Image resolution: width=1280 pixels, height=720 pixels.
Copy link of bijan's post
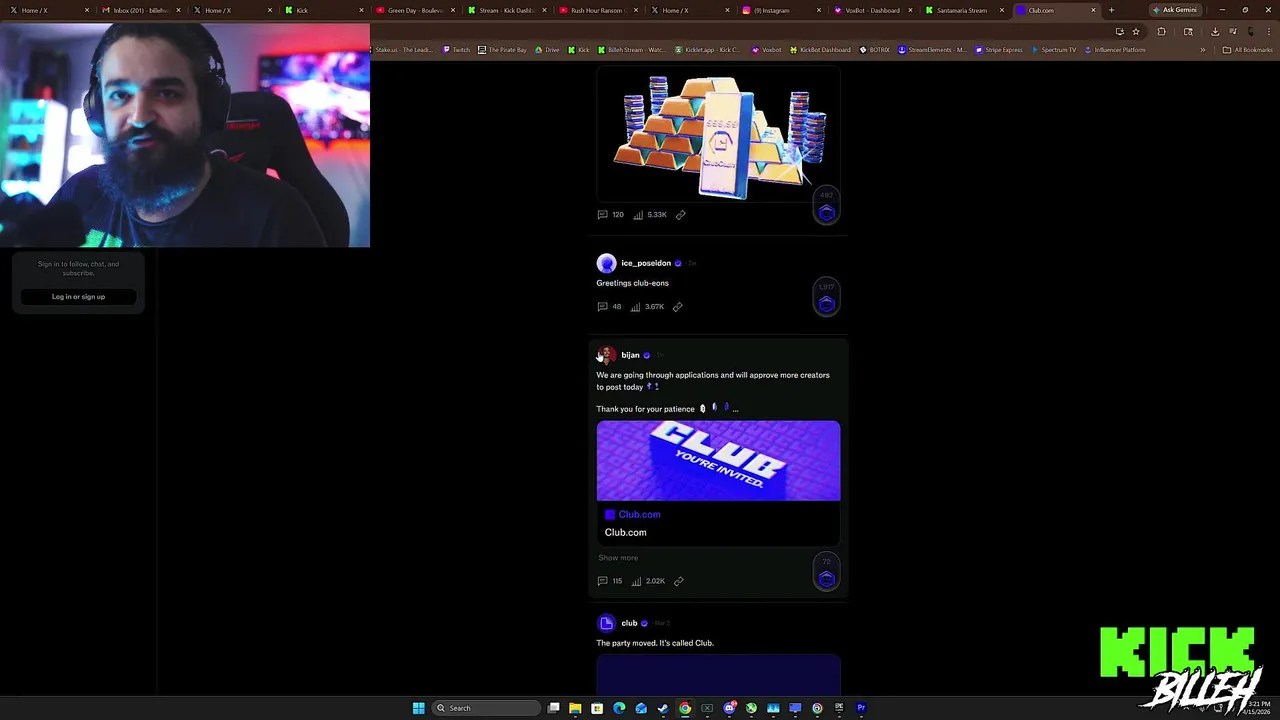(678, 581)
